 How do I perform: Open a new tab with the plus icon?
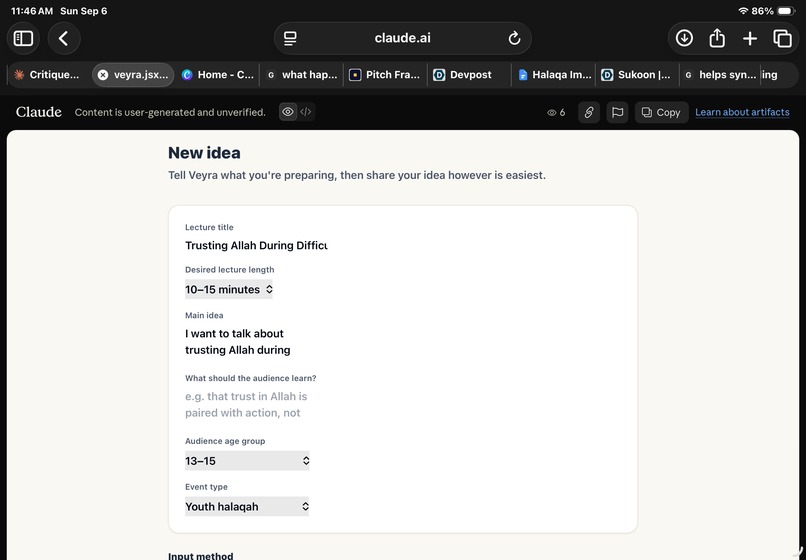pos(750,39)
